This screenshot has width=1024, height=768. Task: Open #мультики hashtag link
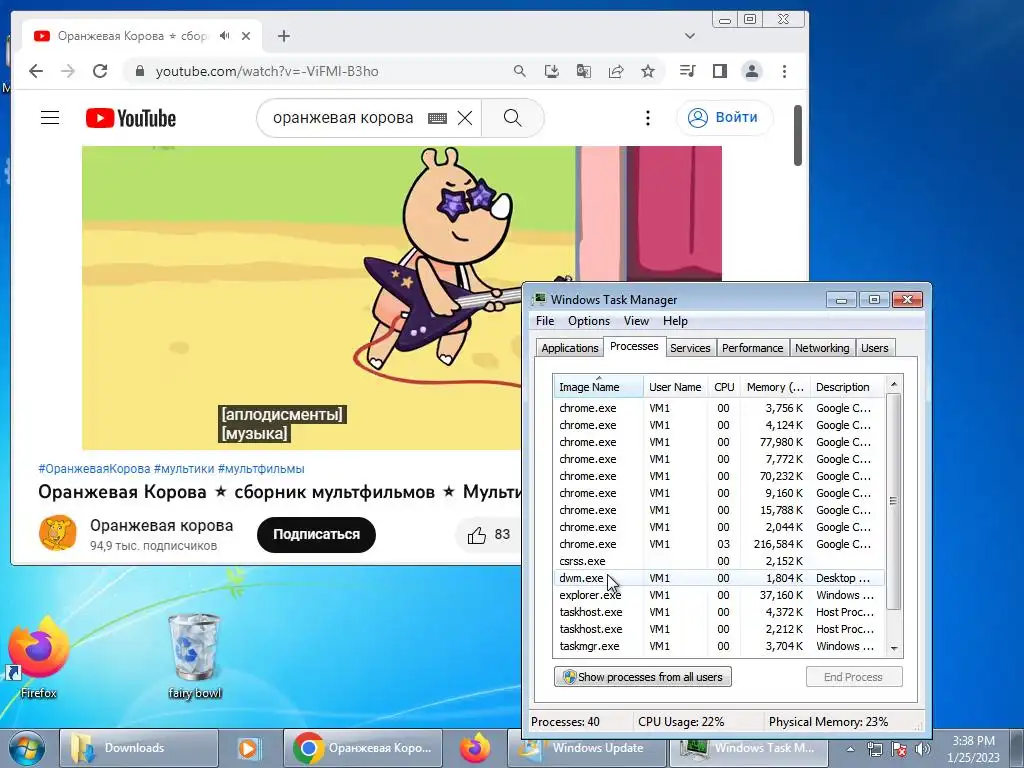[184, 469]
